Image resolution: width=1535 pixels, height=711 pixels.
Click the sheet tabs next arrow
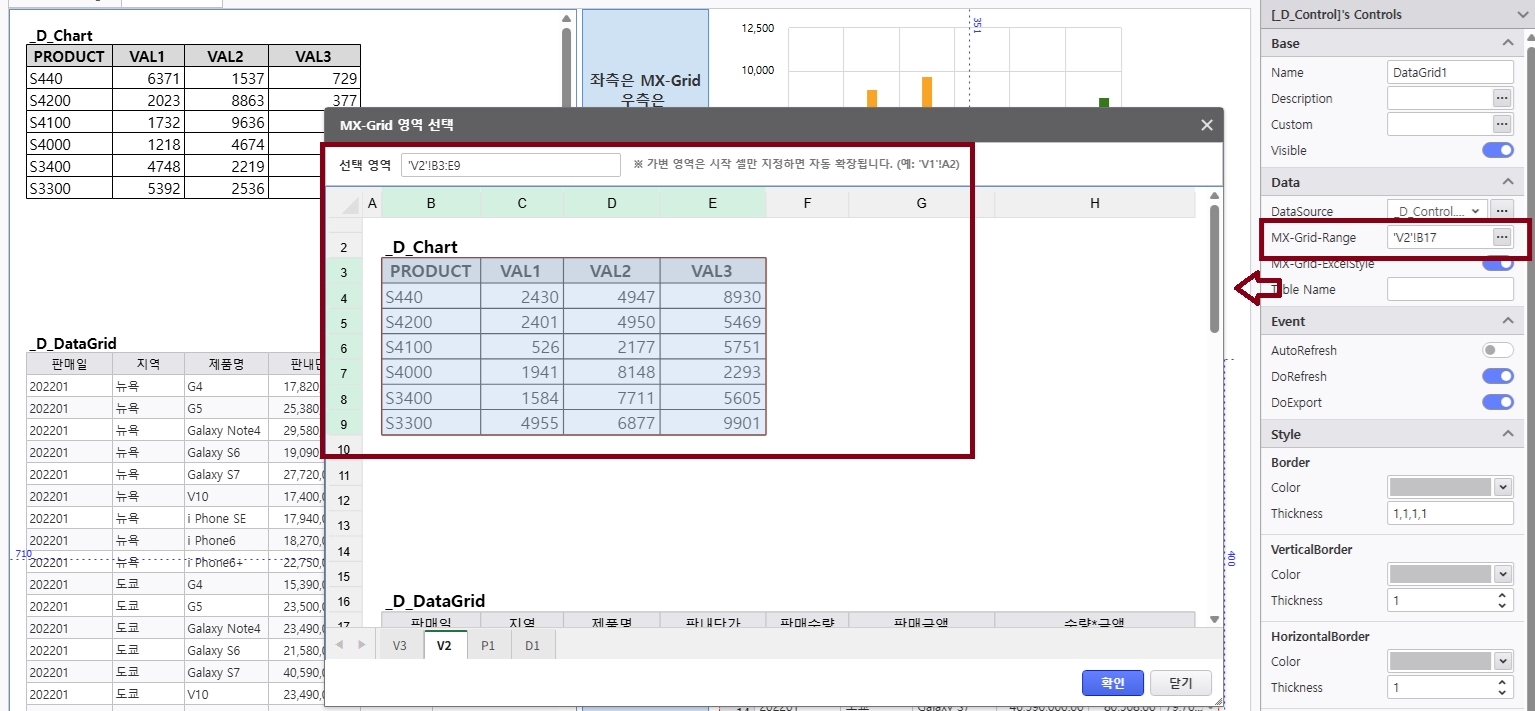point(361,645)
